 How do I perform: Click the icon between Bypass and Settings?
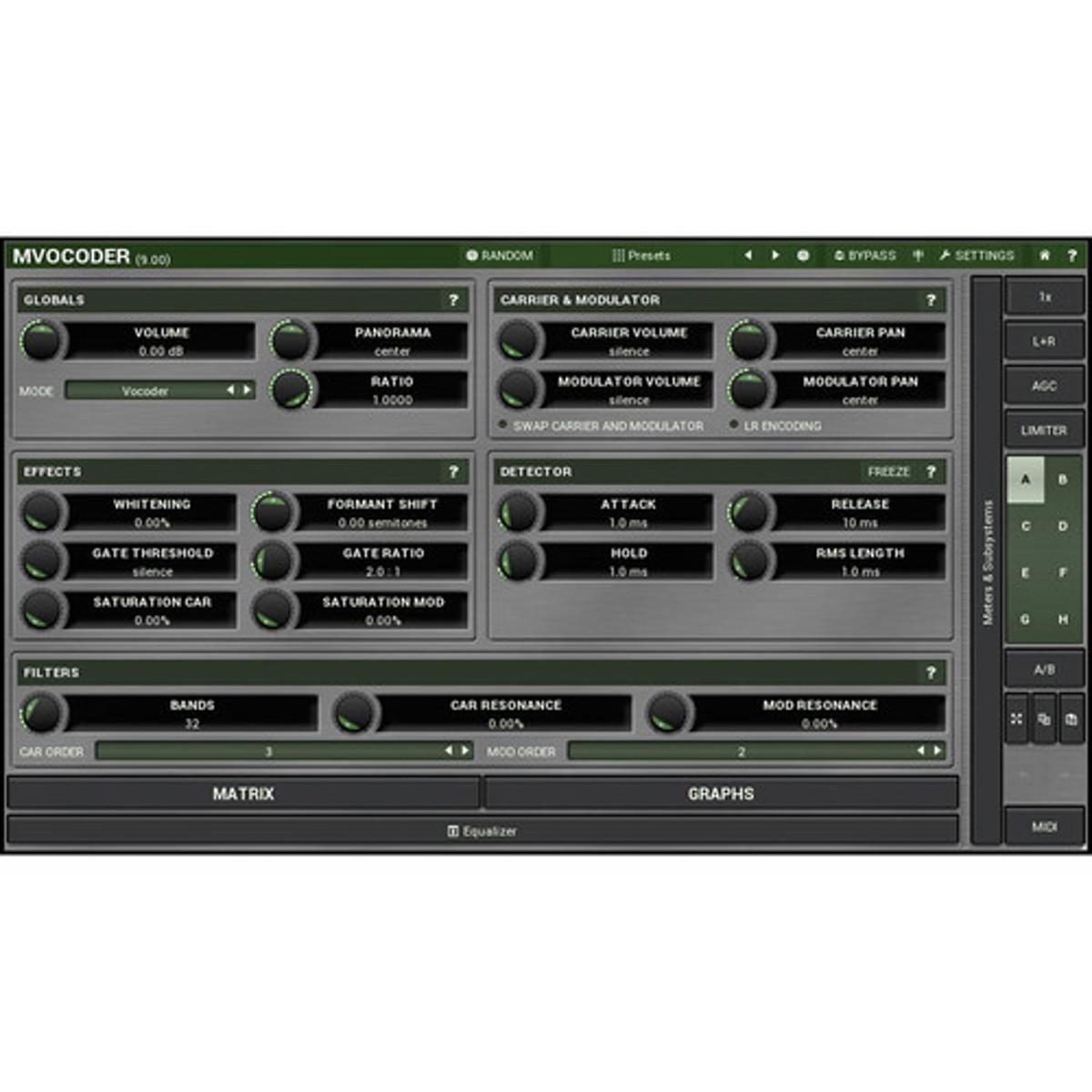click(x=918, y=256)
